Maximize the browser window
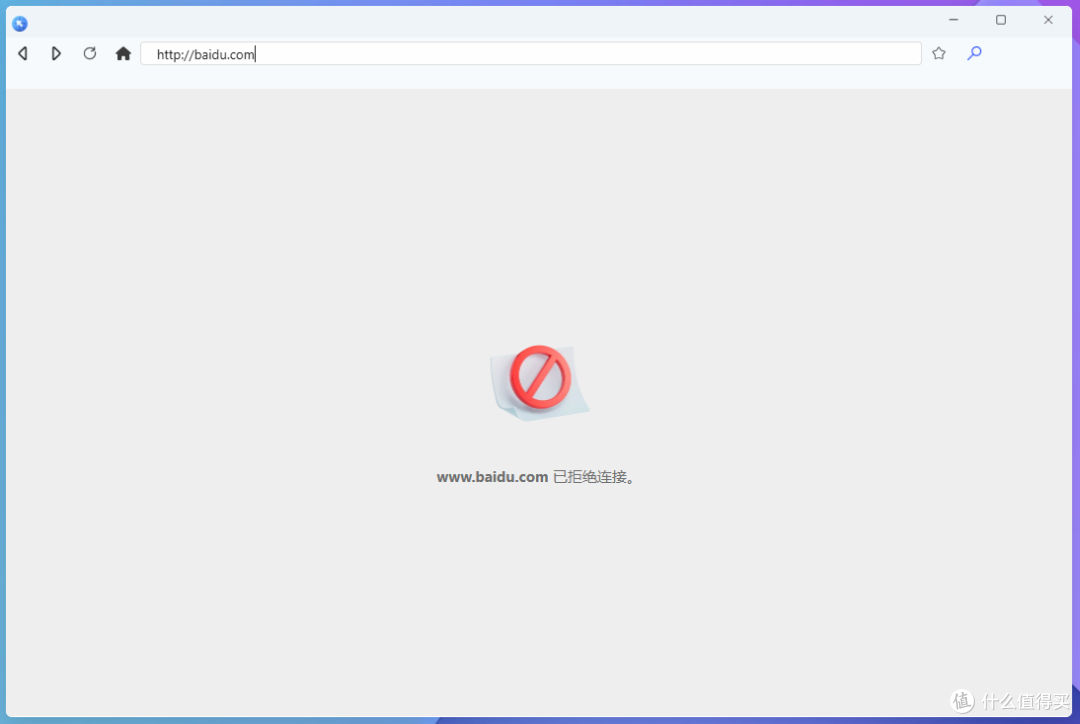The height and width of the screenshot is (724, 1080). pos(1000,19)
